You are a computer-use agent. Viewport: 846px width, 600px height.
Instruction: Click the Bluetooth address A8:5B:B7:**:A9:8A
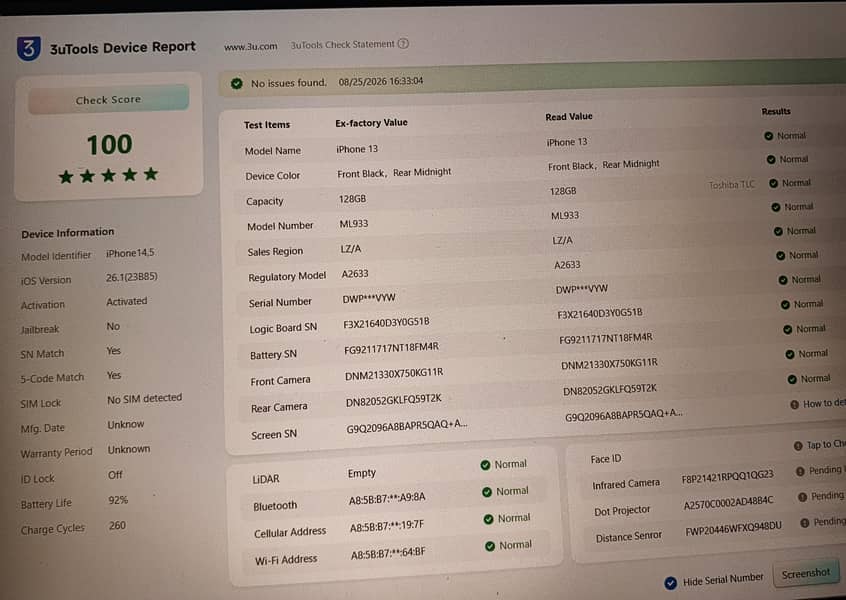coord(387,499)
